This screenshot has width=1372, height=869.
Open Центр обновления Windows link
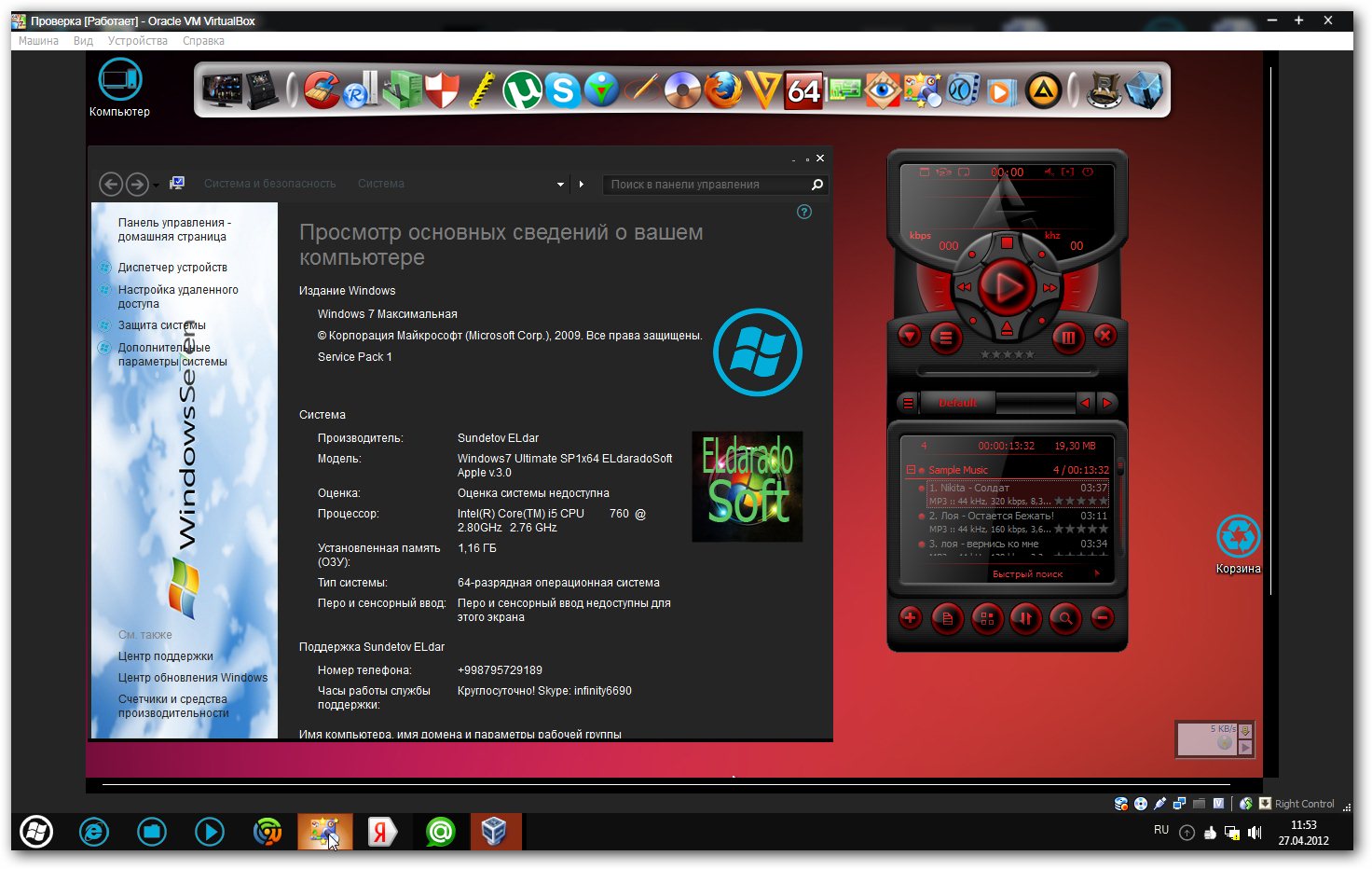(x=192, y=678)
